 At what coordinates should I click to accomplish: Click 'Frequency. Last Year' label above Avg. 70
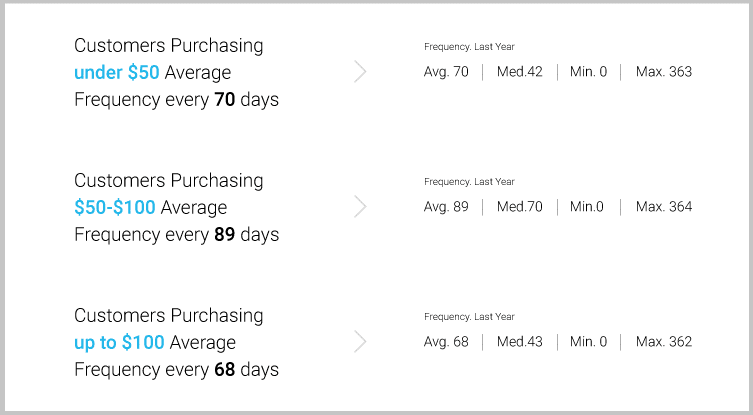click(469, 47)
